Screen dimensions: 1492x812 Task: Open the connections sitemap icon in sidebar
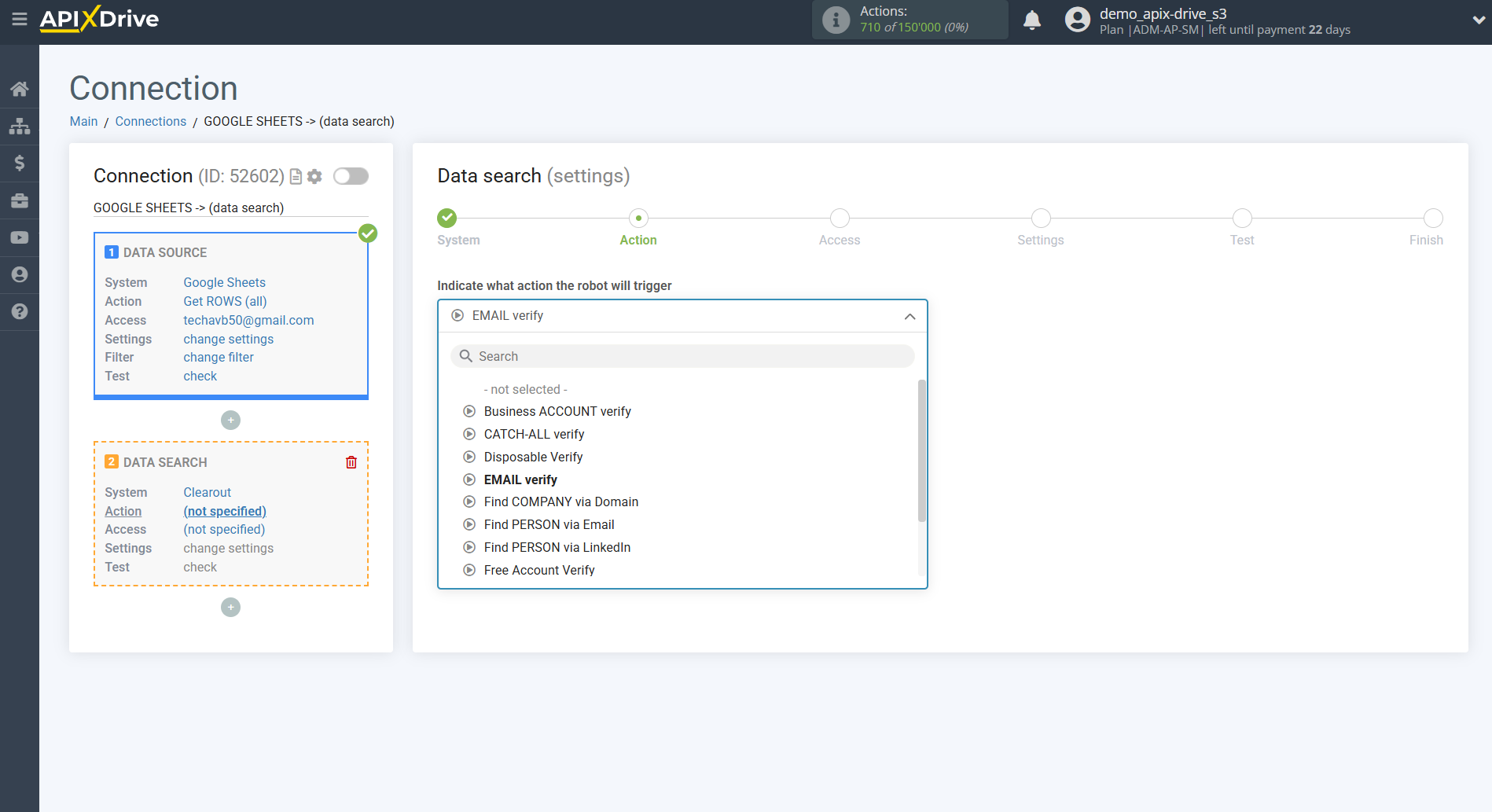pyautogui.click(x=20, y=126)
